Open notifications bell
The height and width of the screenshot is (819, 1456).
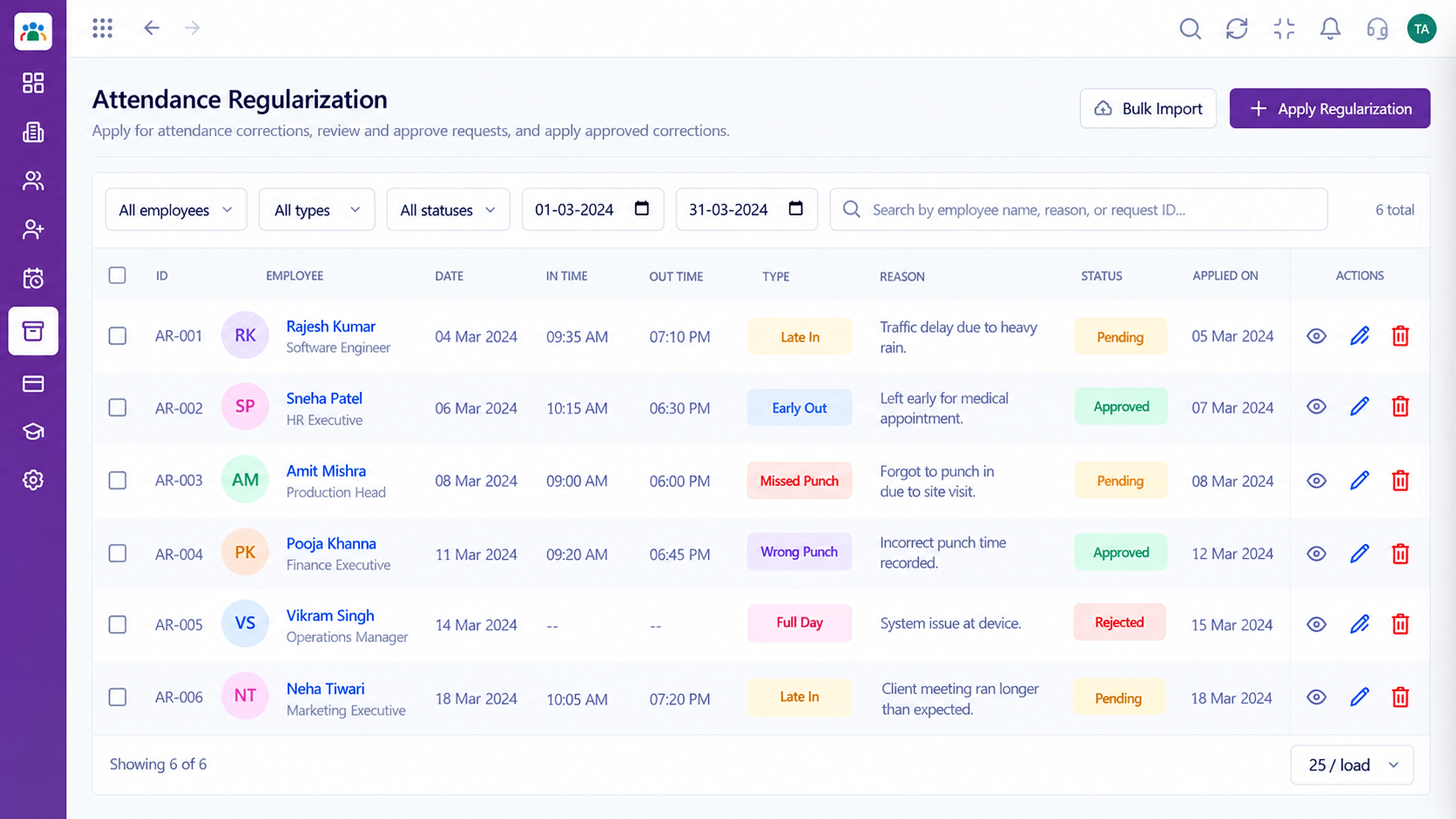click(x=1330, y=28)
